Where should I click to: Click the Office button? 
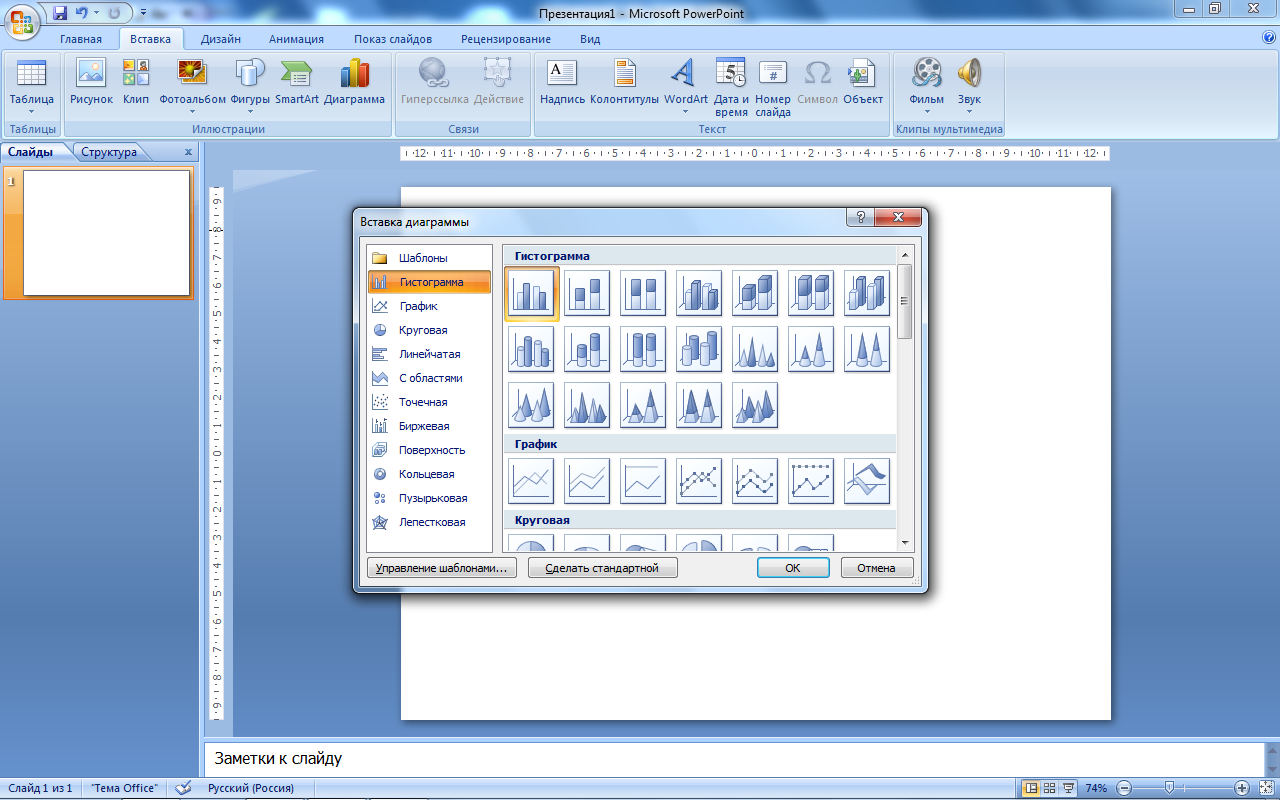pos(22,22)
